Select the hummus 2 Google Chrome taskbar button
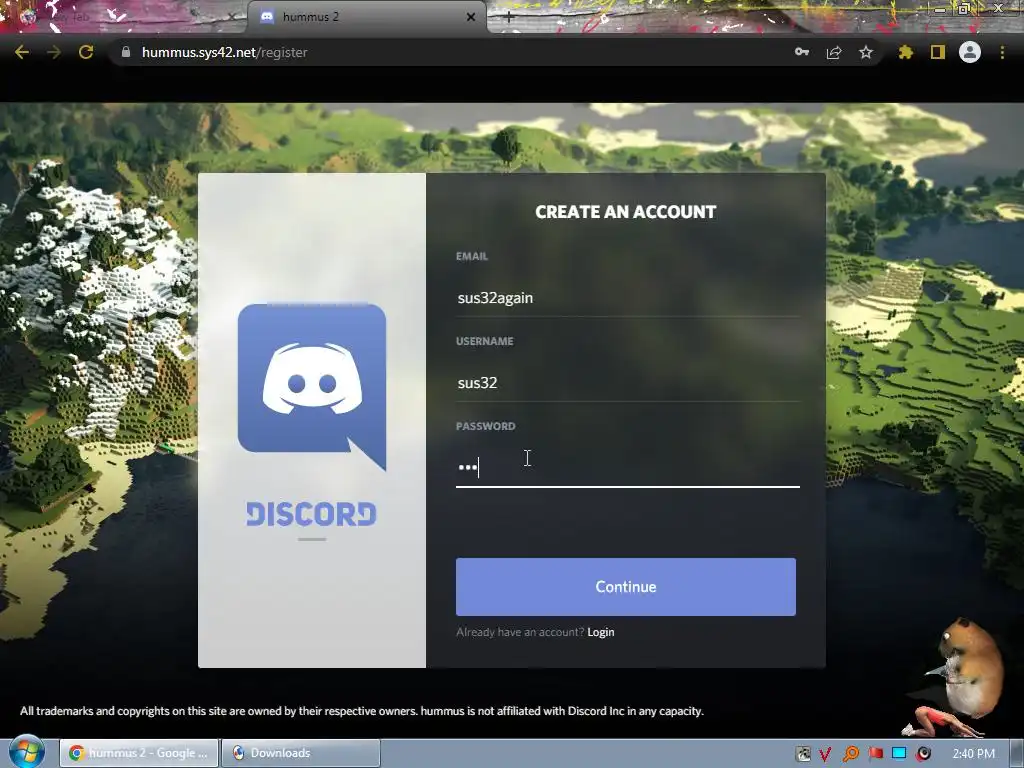Screen dimensions: 1024x768 pos(139,753)
